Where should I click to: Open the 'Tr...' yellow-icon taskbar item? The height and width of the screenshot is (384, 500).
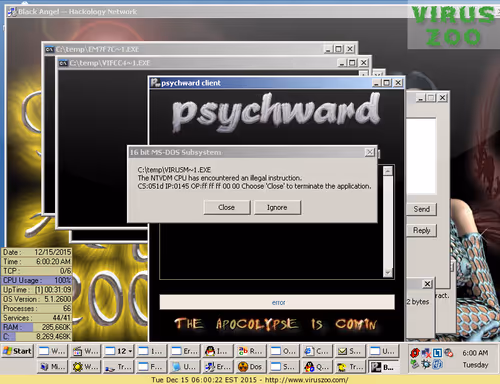(x=350, y=367)
